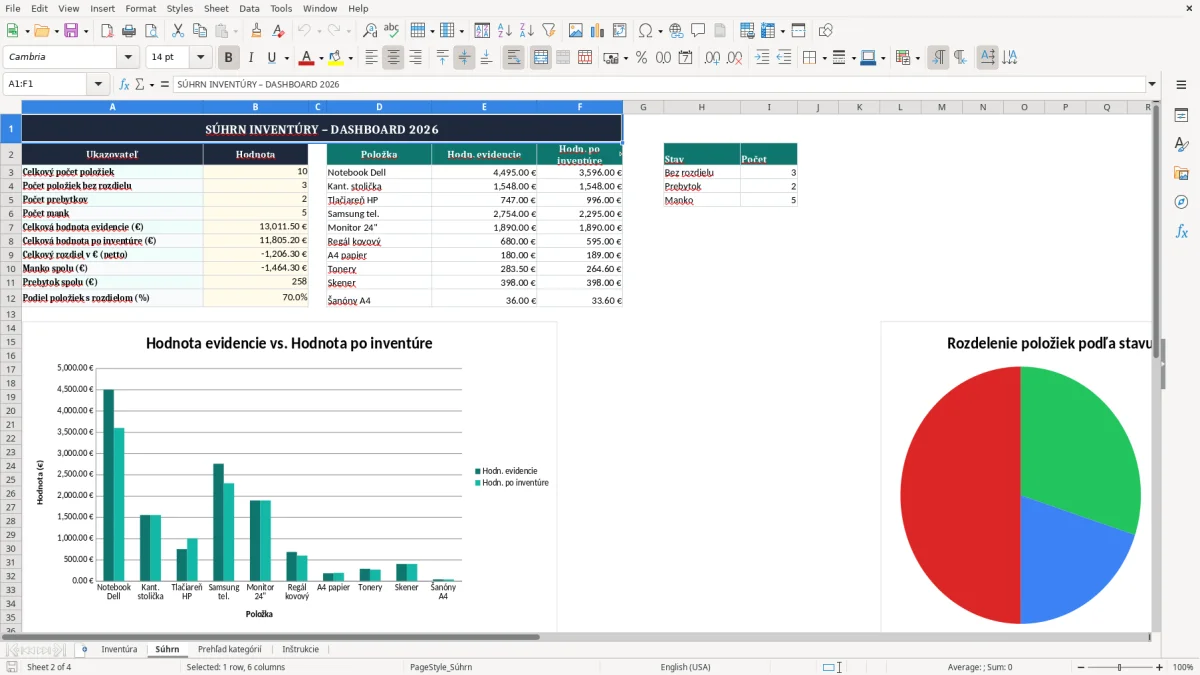The height and width of the screenshot is (675, 1200).
Task: Sort descending
Action: [x=527, y=31]
